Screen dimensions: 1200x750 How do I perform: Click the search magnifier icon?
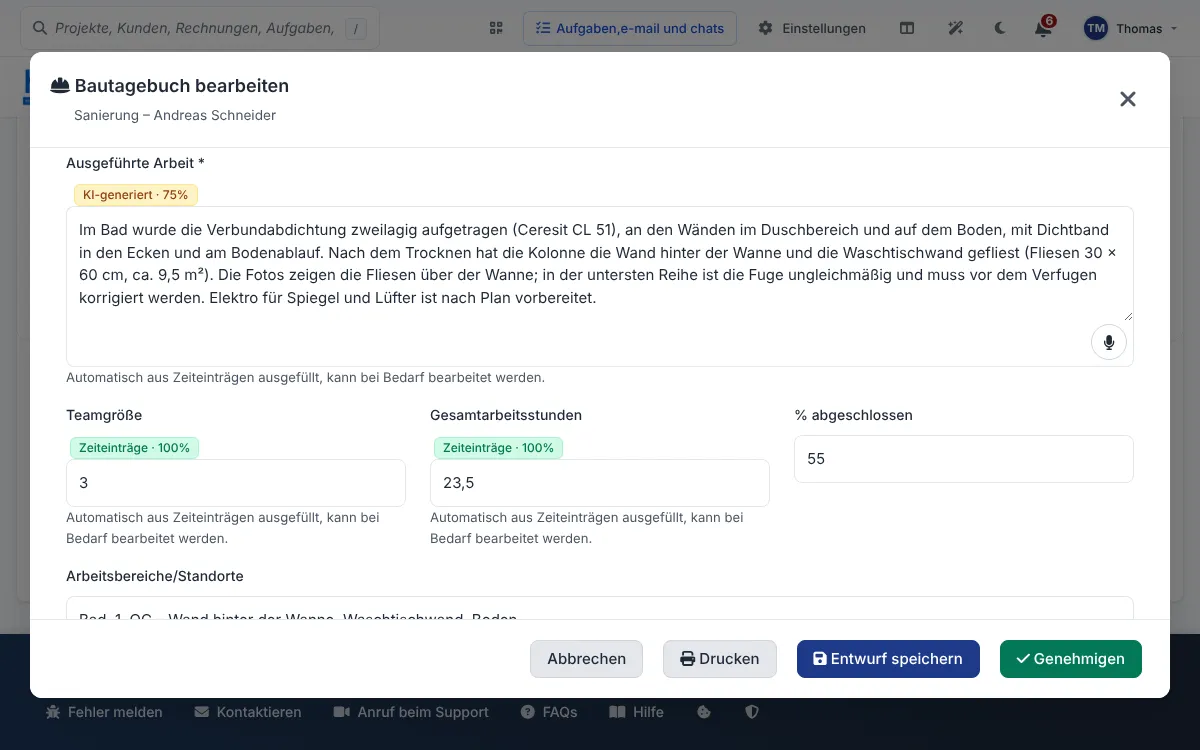click(40, 28)
